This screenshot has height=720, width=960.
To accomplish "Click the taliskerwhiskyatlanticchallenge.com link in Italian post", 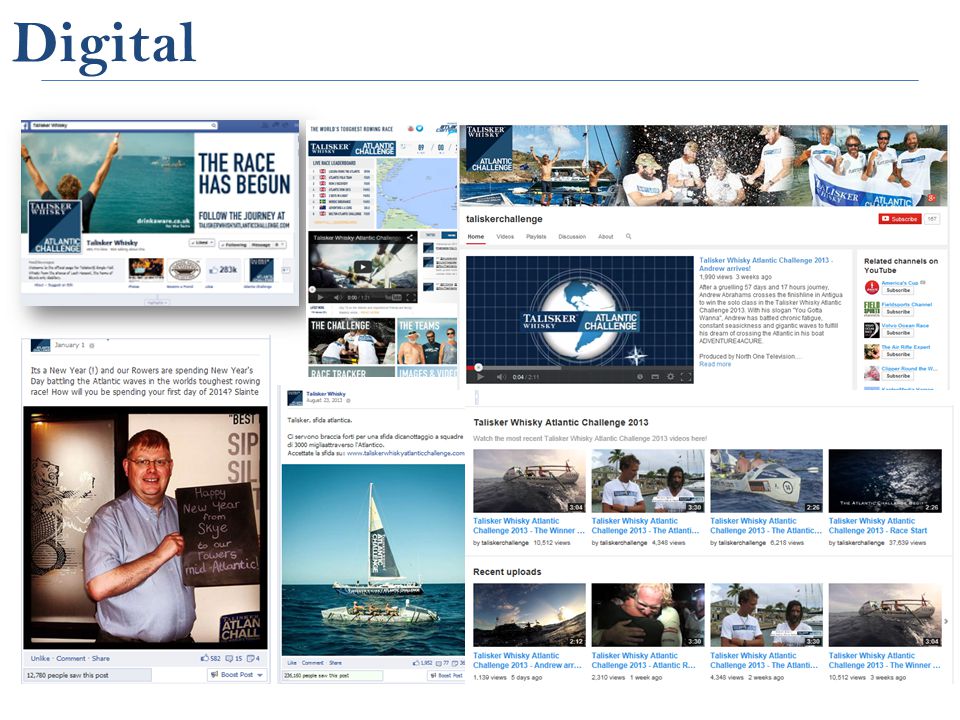I will tap(405, 454).
